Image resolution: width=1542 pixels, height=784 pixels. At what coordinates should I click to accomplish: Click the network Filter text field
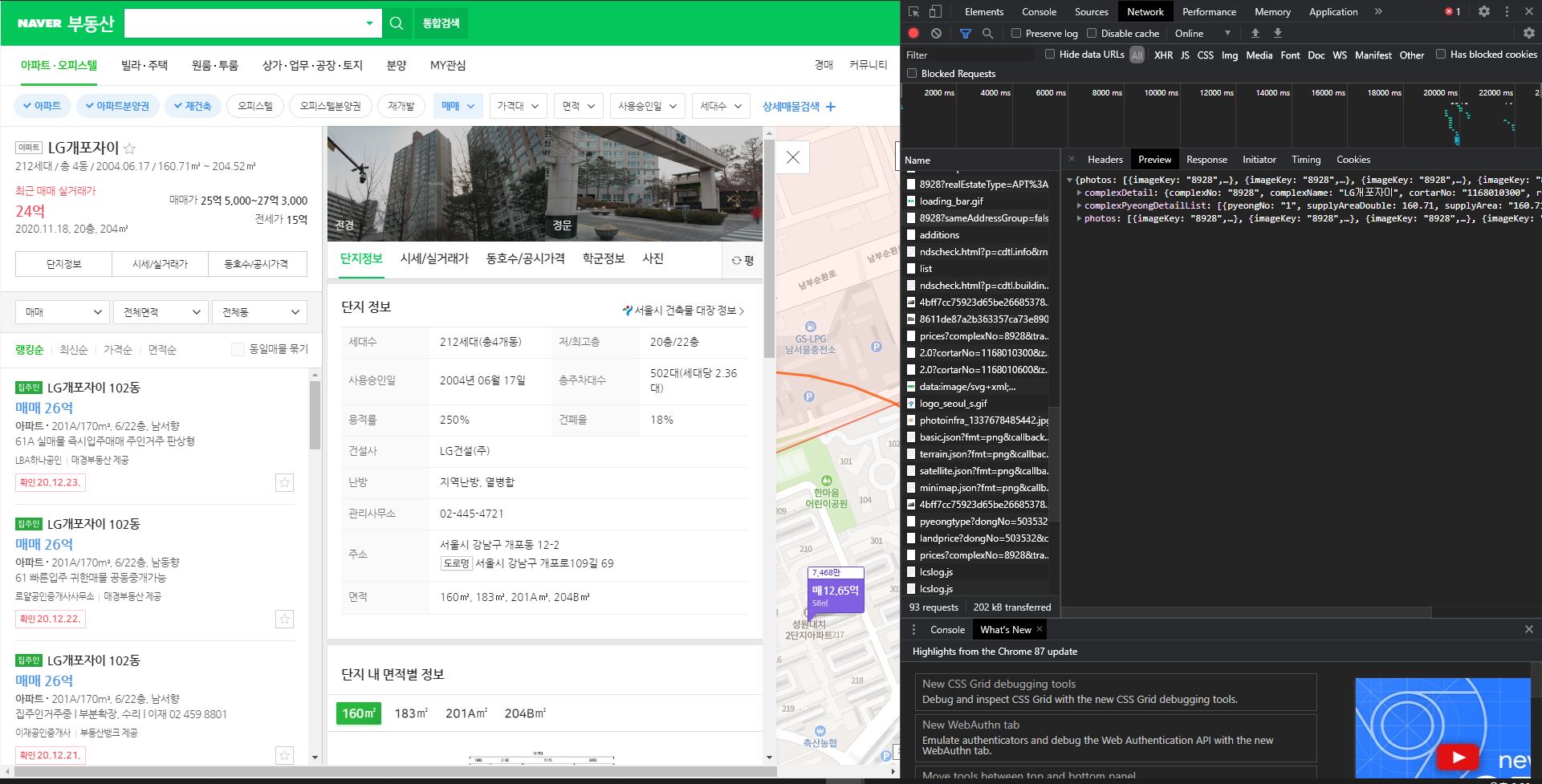tap(969, 55)
